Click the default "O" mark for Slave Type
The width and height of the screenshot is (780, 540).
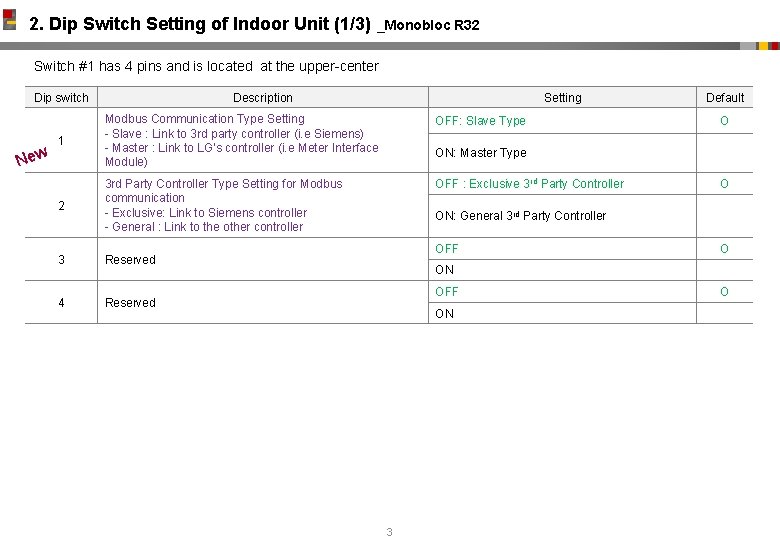tap(725, 121)
